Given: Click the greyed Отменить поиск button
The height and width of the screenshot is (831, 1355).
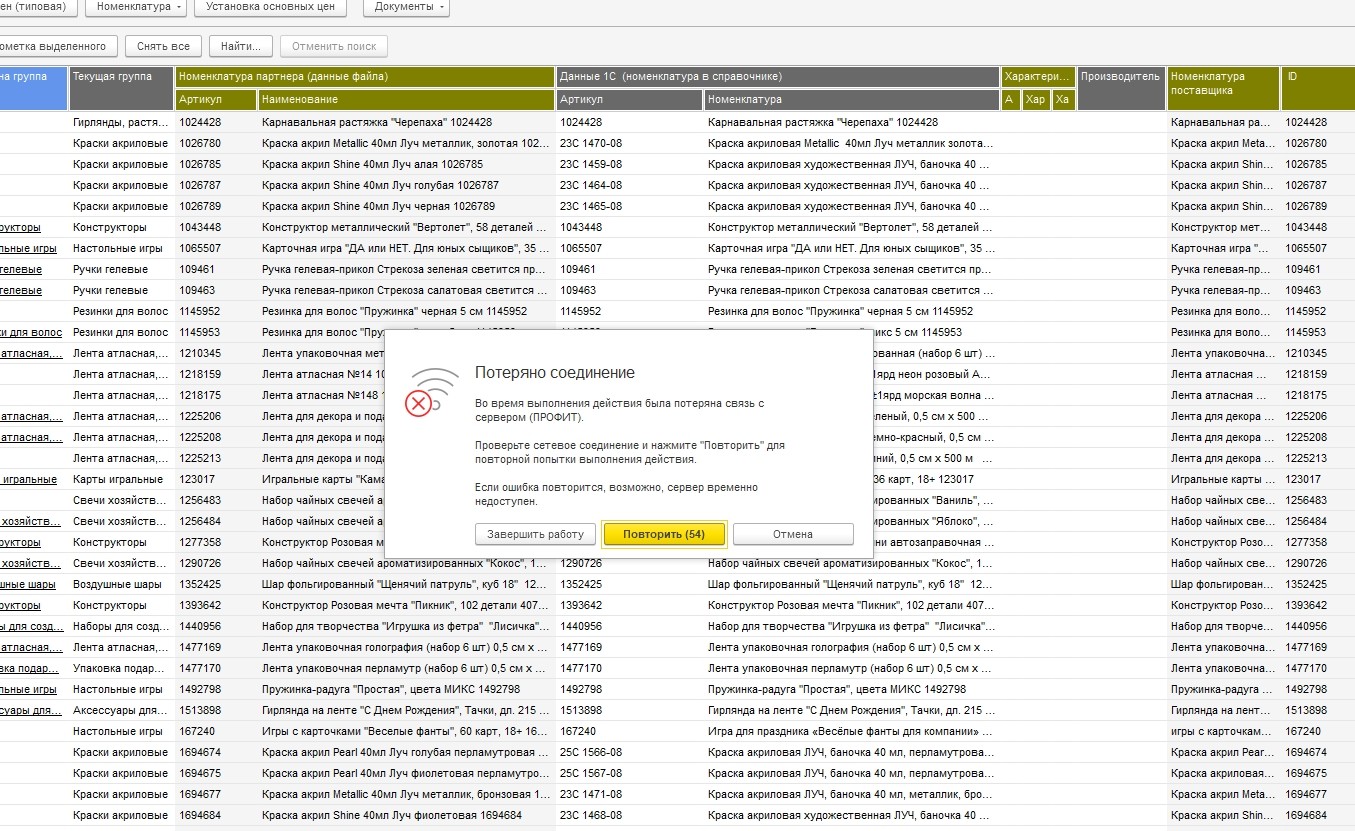Looking at the screenshot, I should click(x=334, y=46).
